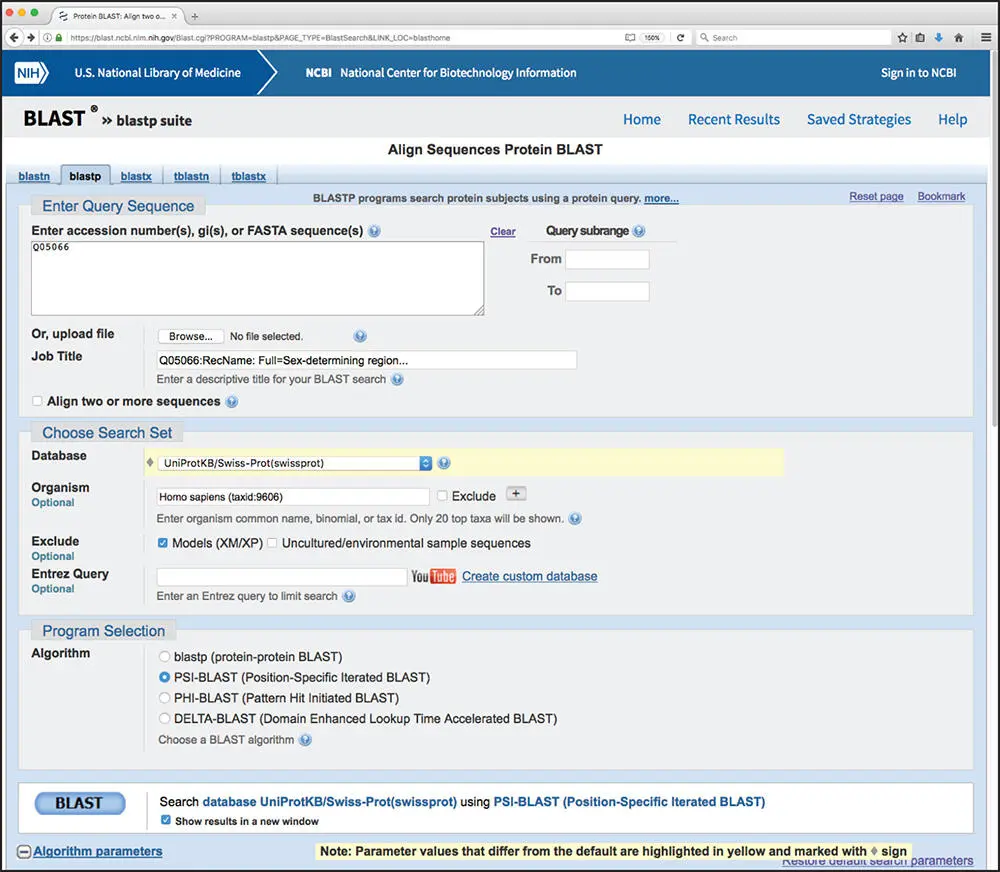Click the Query subrange To field
This screenshot has width=1000, height=872.
pyautogui.click(x=607, y=291)
